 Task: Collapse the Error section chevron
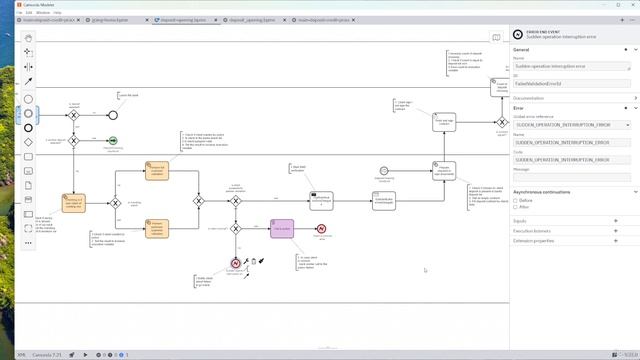click(636, 108)
